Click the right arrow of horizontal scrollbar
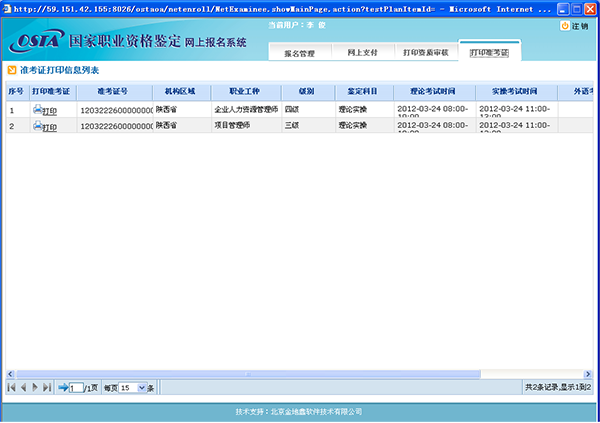The width and height of the screenshot is (600, 423). click(588, 374)
